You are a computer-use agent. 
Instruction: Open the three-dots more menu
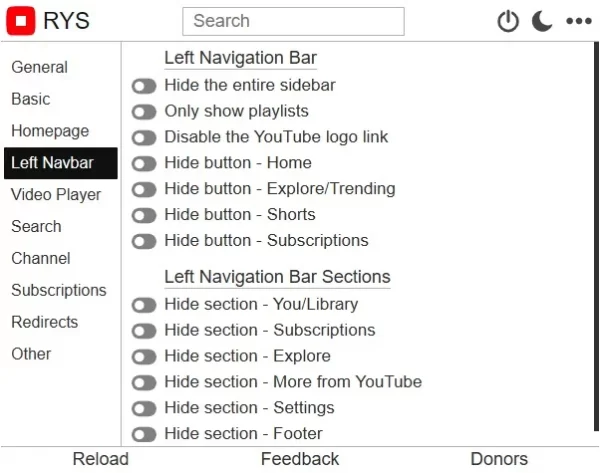pos(579,21)
